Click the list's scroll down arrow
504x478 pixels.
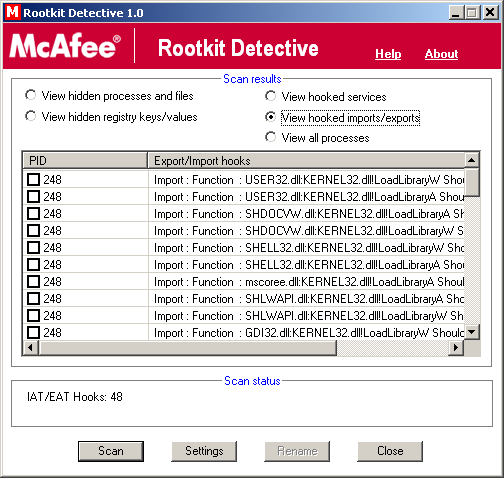(471, 332)
